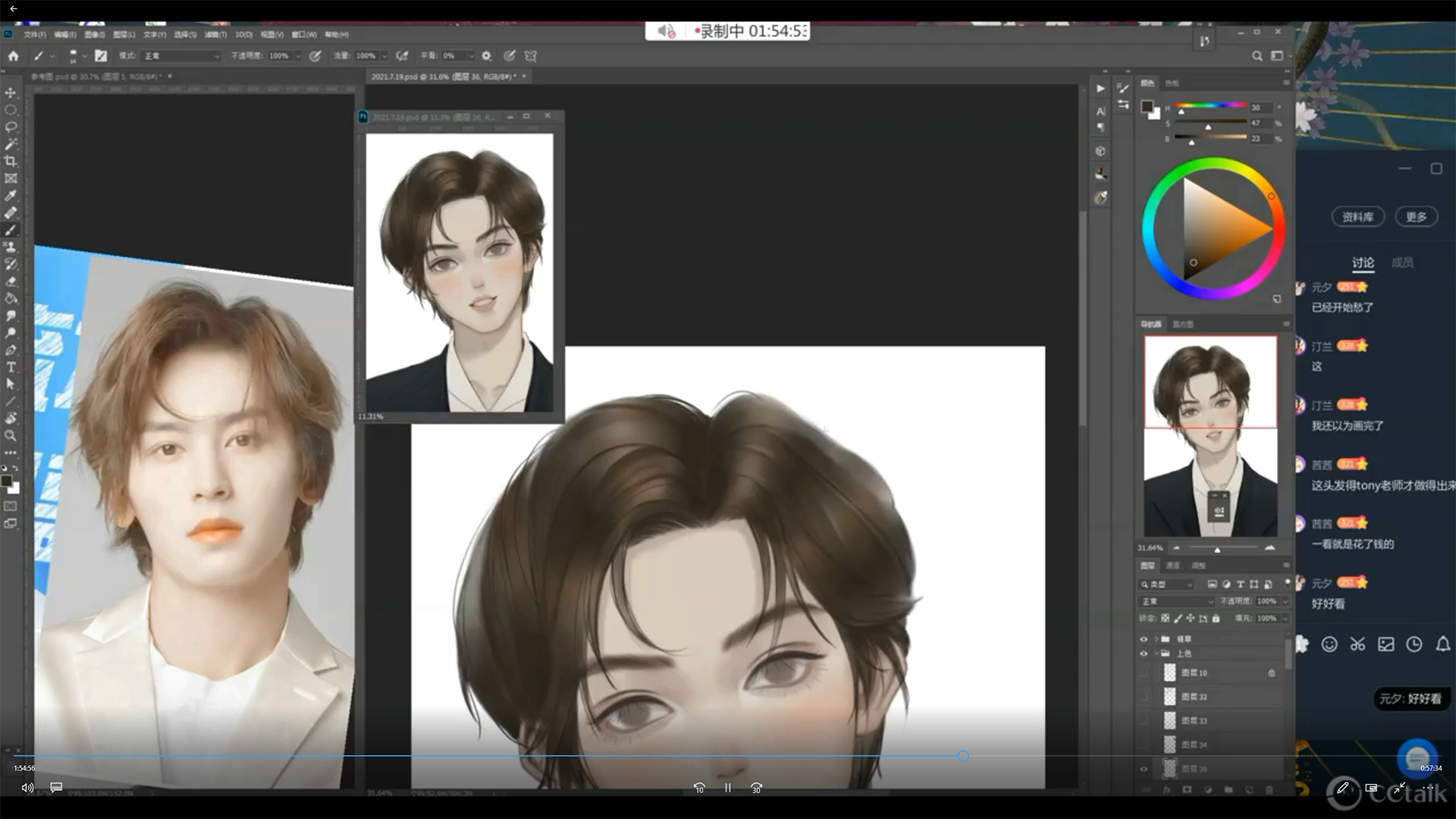The width and height of the screenshot is (1456, 819).
Task: Open the 图层(L) menu
Action: tap(124, 35)
